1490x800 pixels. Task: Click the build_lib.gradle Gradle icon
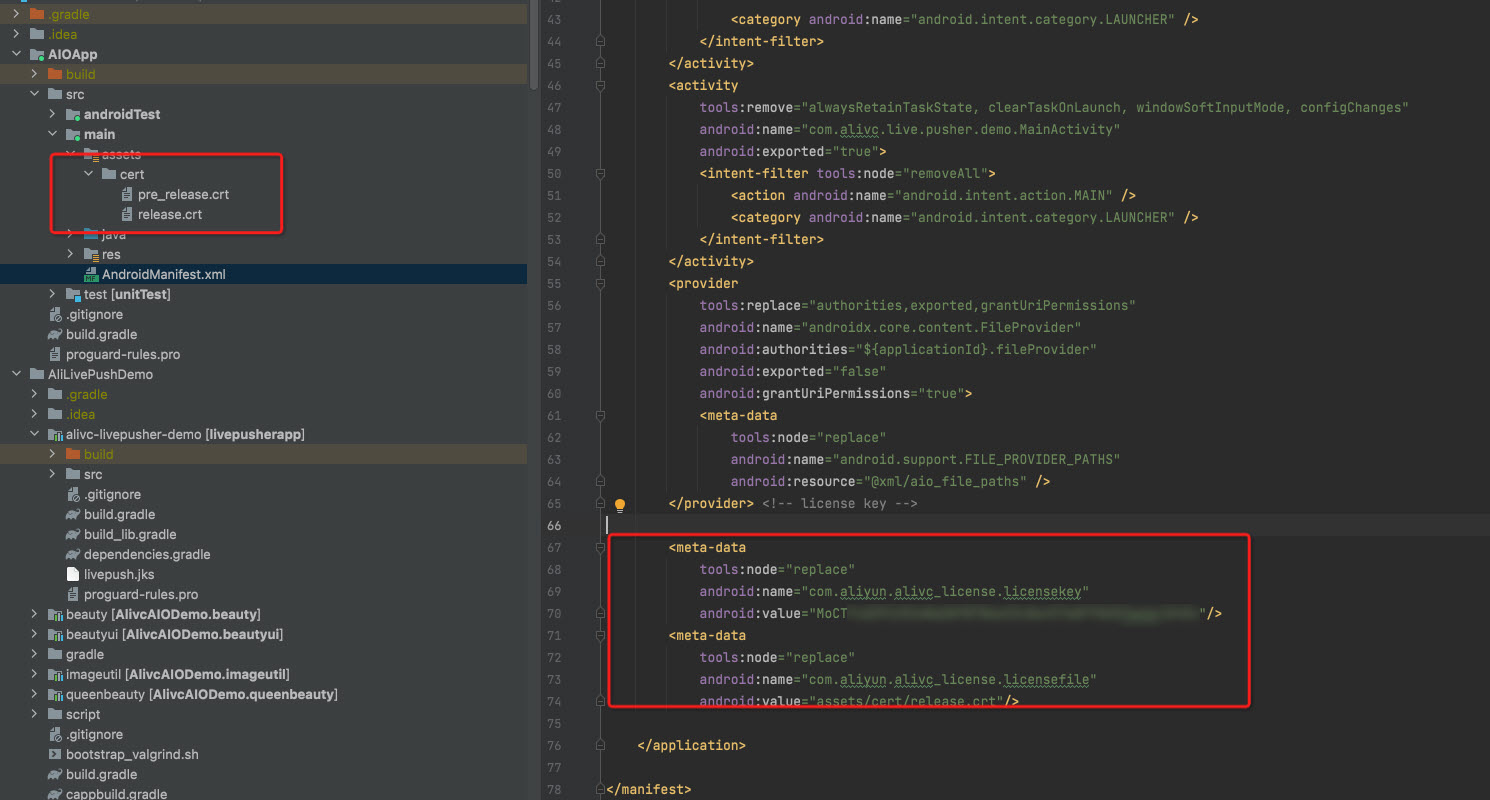point(73,534)
